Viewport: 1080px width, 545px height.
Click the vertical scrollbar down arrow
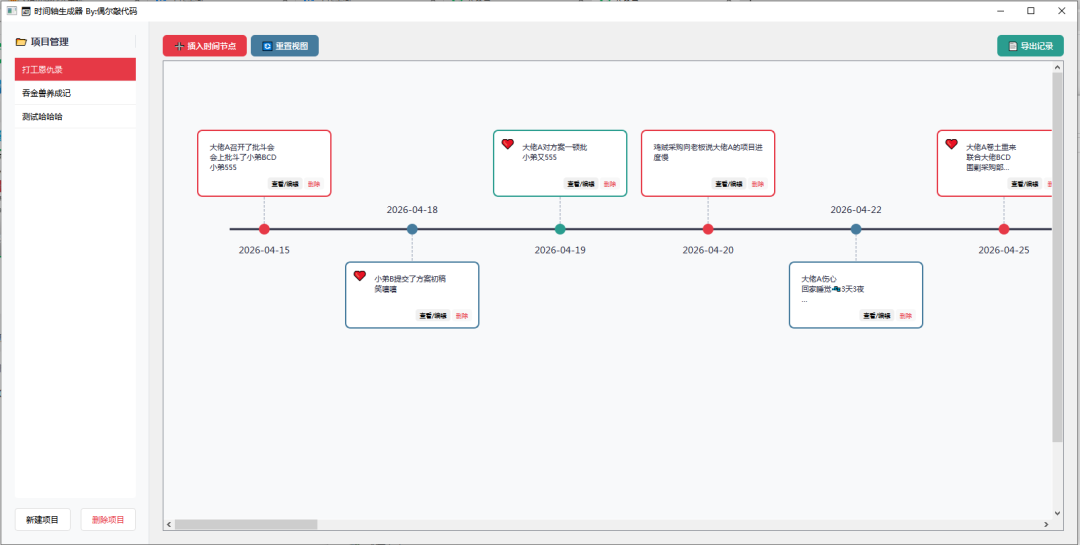(1058, 513)
